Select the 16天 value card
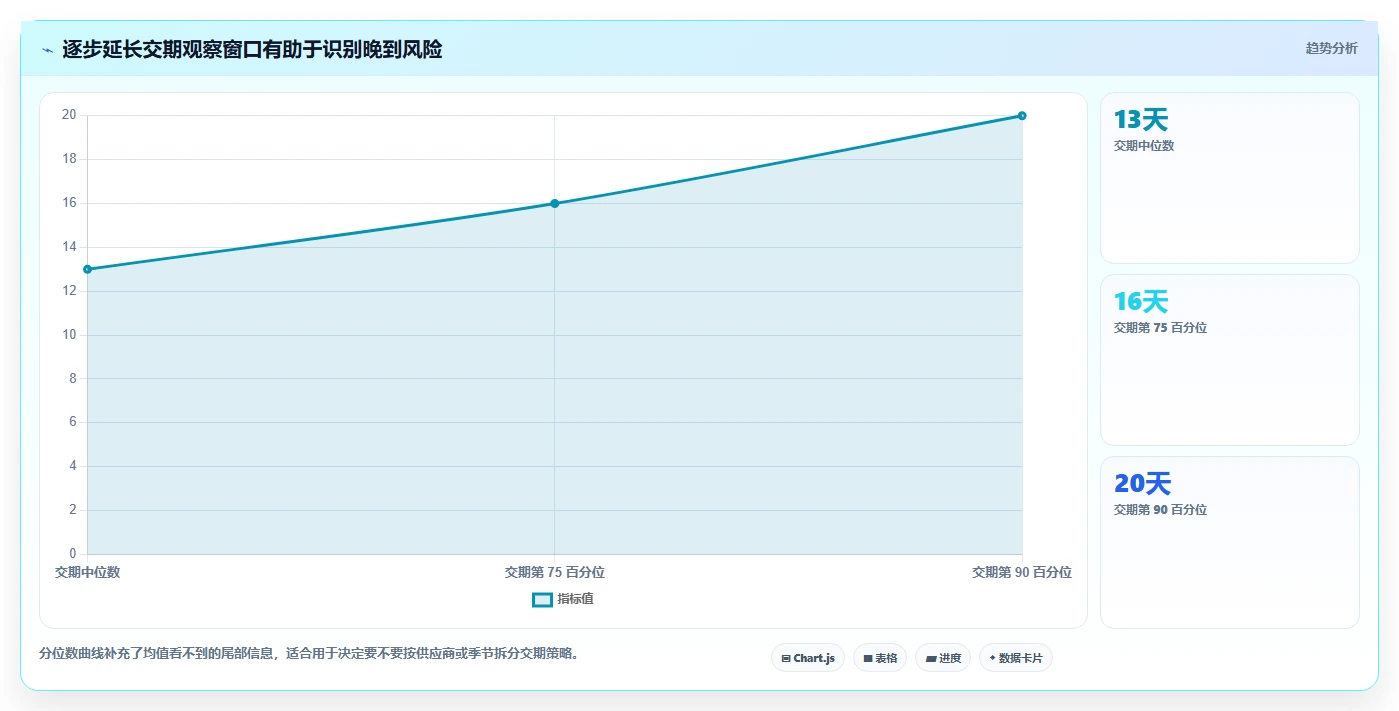The image size is (1399, 711). coord(1230,360)
